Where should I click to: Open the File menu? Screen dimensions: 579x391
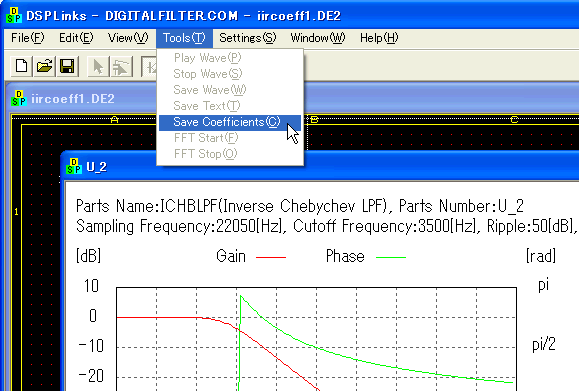point(28,38)
